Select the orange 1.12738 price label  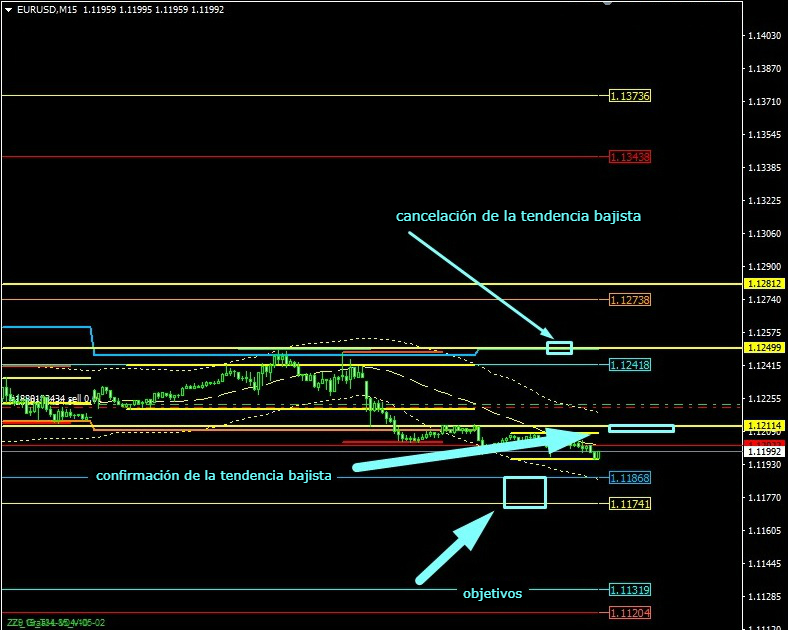click(630, 300)
